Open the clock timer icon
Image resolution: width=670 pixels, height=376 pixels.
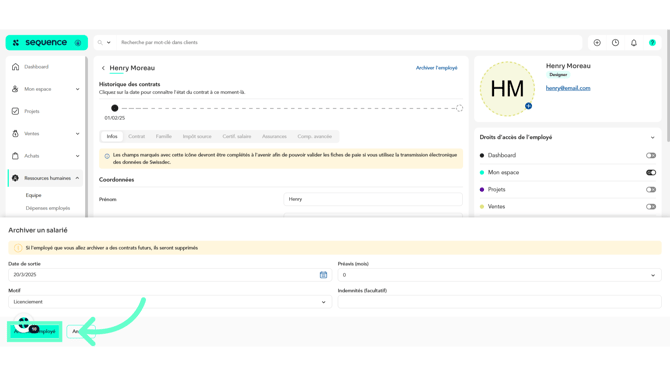[x=615, y=42]
